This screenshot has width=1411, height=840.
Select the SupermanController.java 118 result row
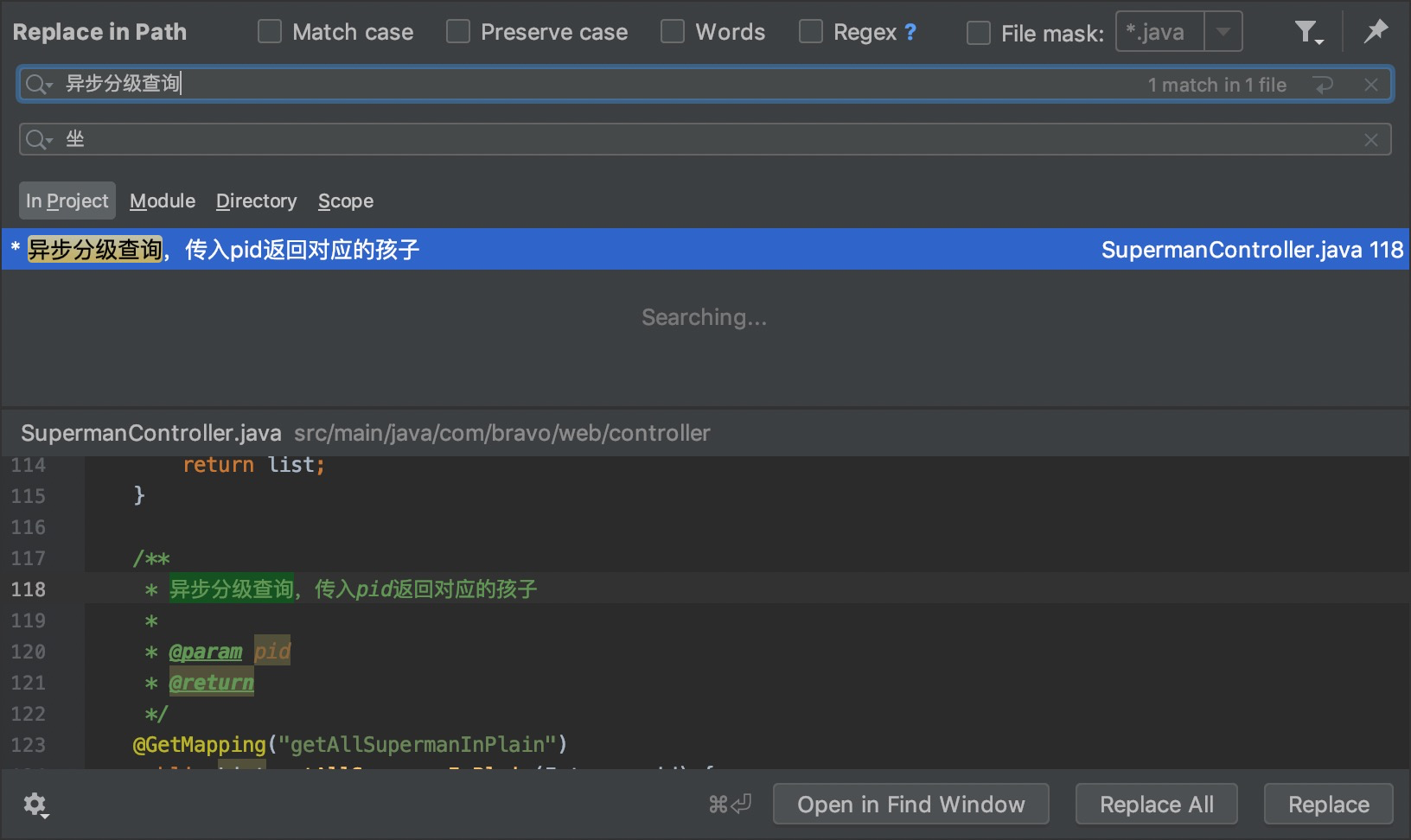tap(705, 250)
